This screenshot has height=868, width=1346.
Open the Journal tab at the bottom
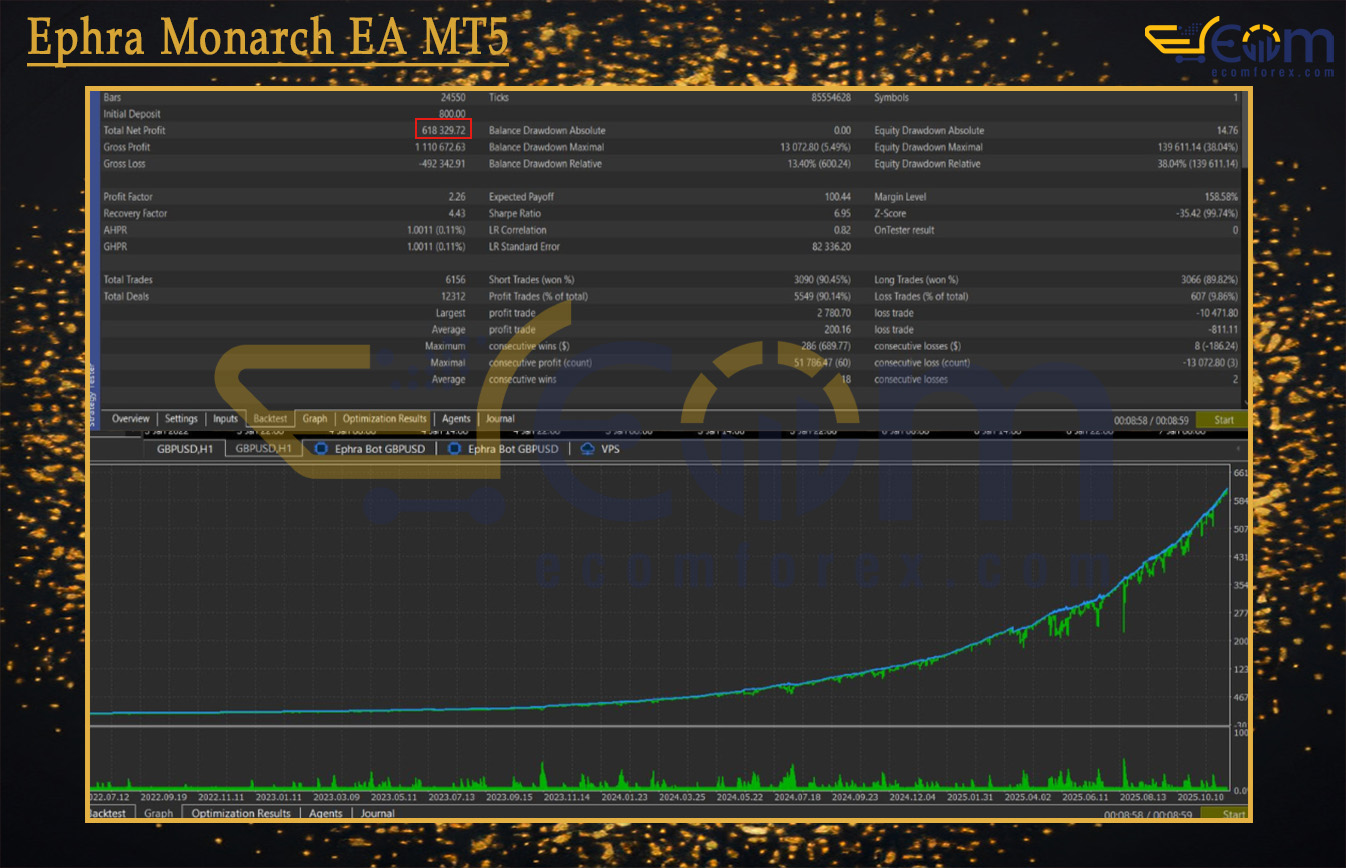[377, 814]
